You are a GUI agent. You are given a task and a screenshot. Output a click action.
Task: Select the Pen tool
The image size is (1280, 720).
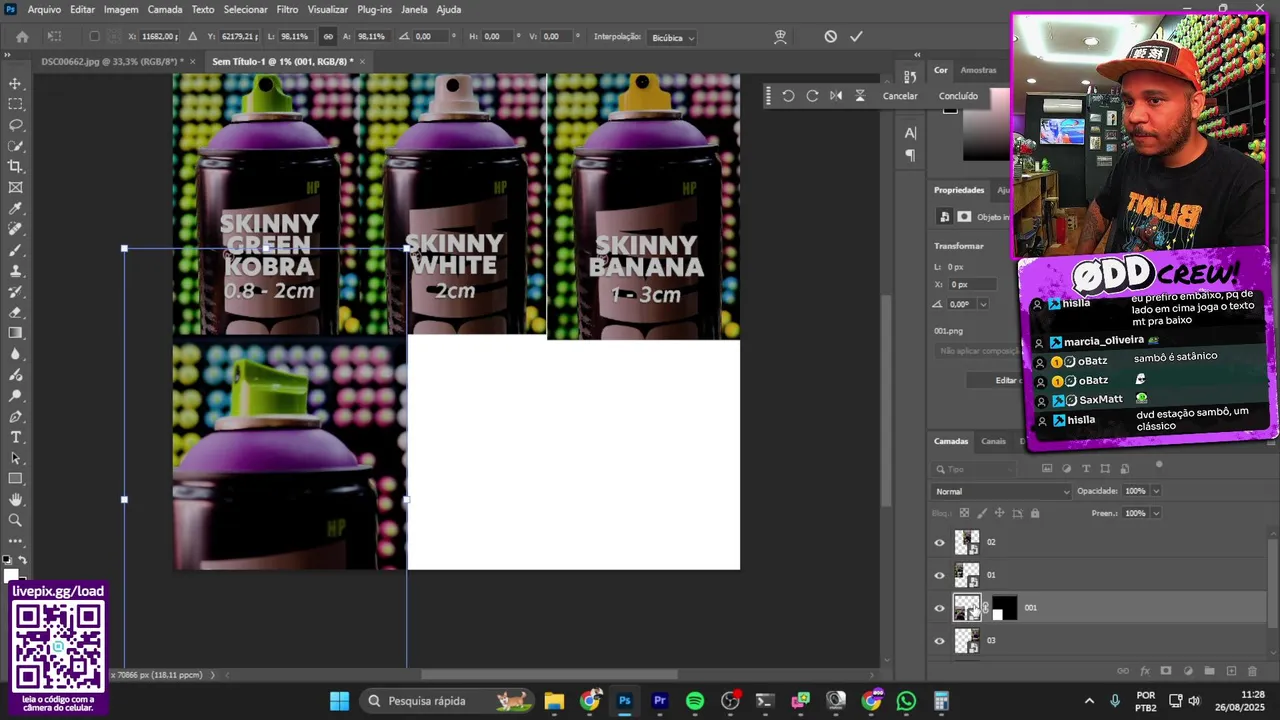pyautogui.click(x=15, y=416)
